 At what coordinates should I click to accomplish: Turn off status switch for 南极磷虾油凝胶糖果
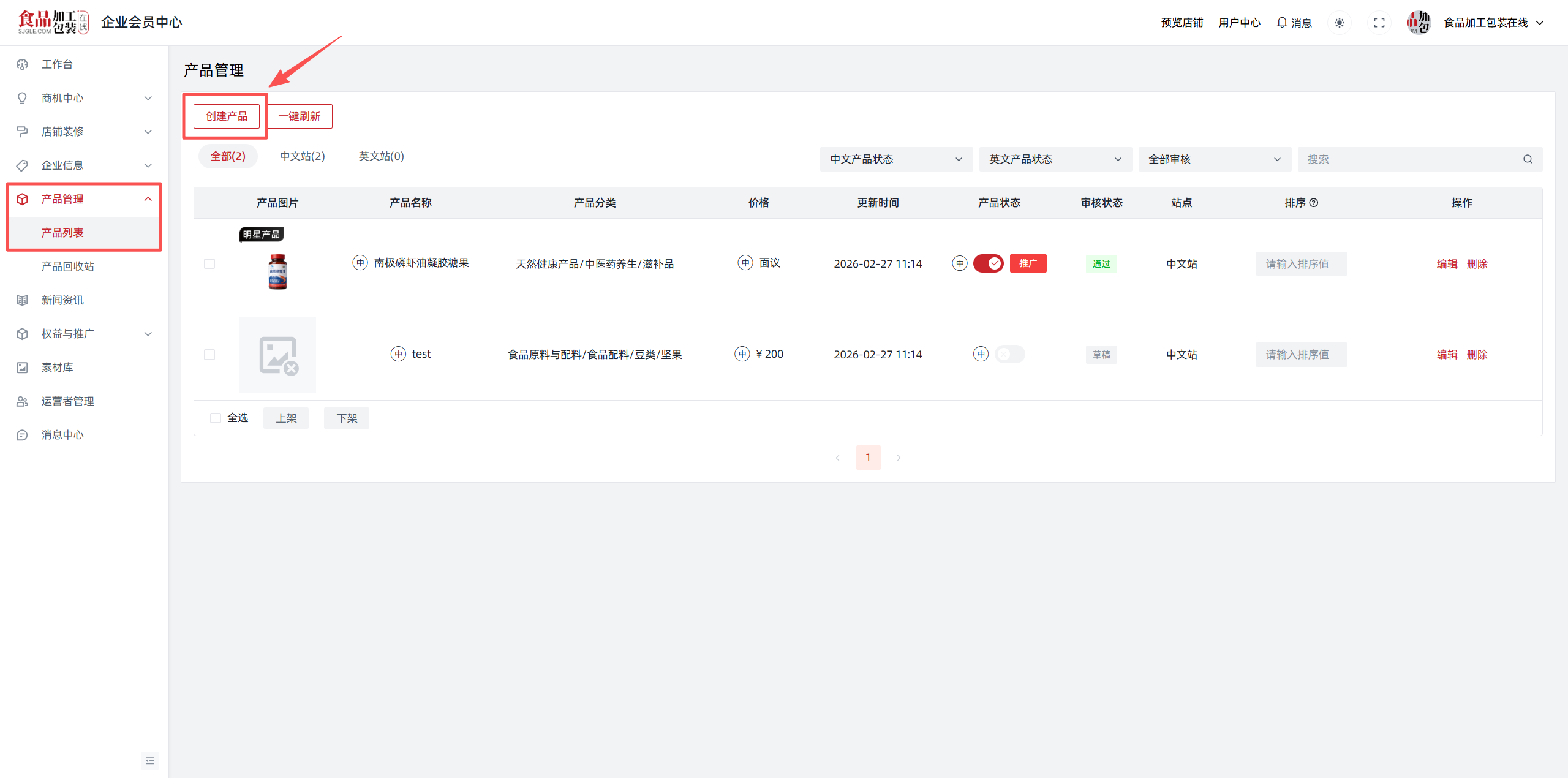pos(988,263)
